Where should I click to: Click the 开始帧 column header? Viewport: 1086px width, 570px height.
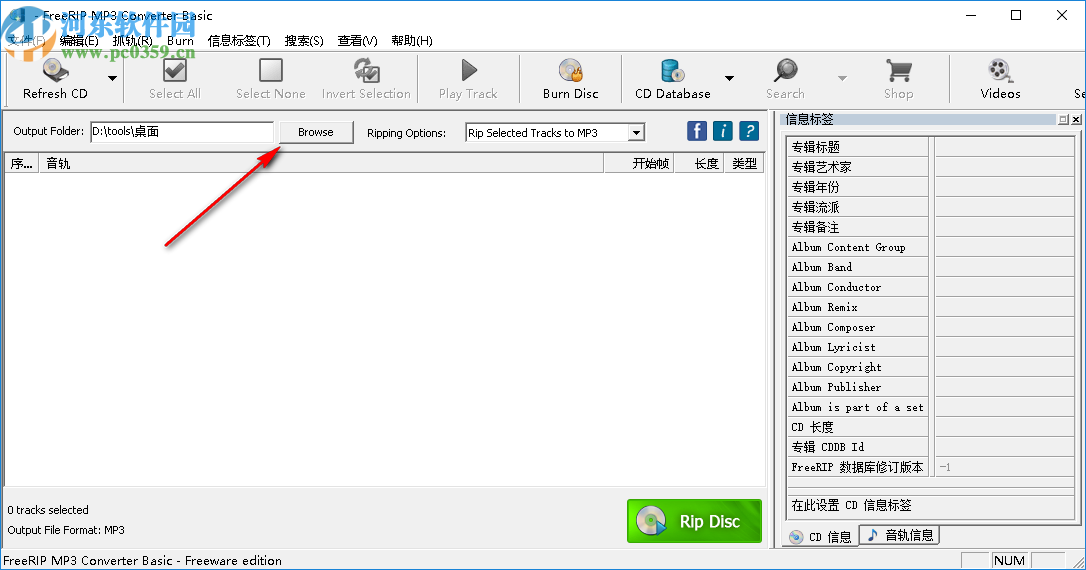coord(639,163)
